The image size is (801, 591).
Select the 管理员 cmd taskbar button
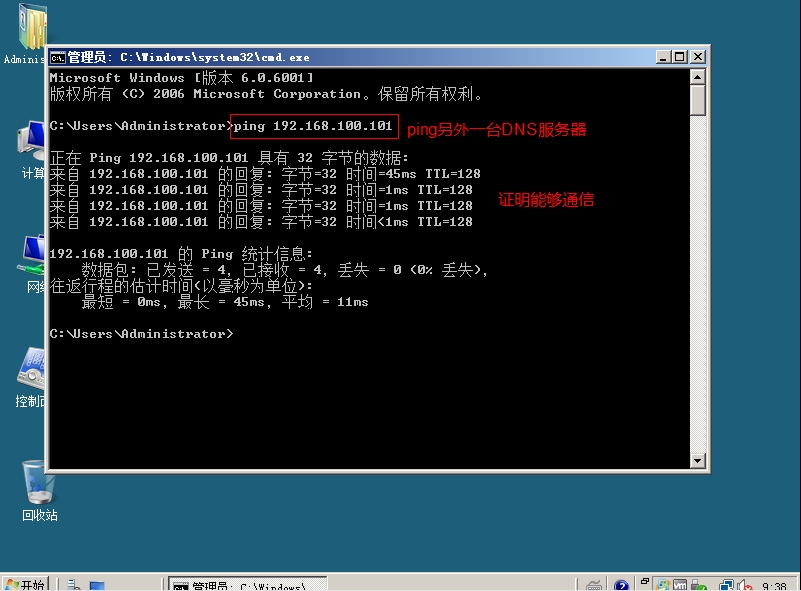click(x=248, y=584)
